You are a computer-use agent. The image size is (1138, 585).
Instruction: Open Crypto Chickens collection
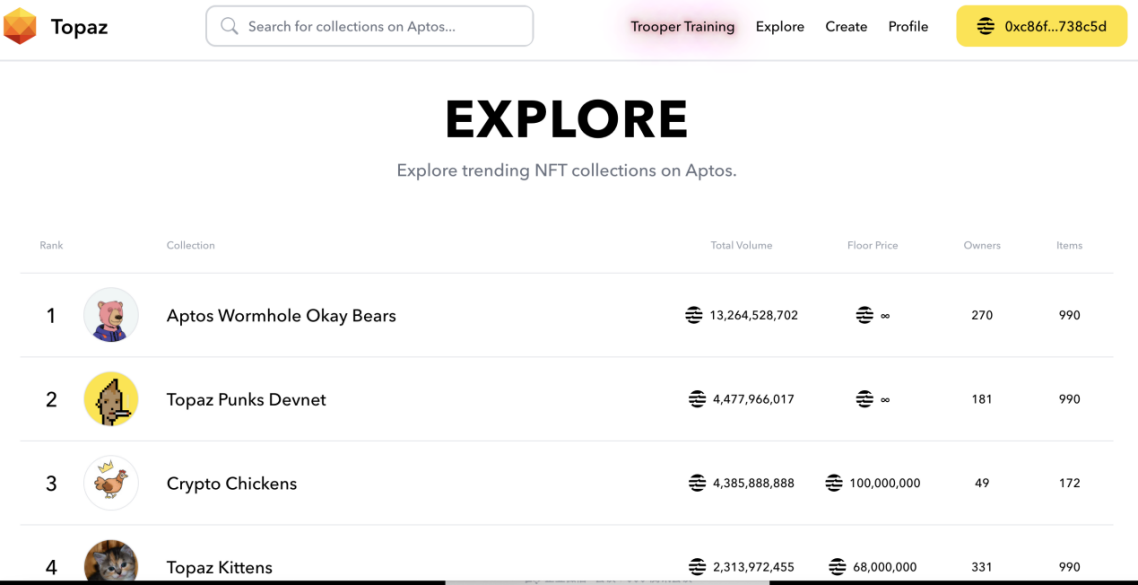coord(232,483)
